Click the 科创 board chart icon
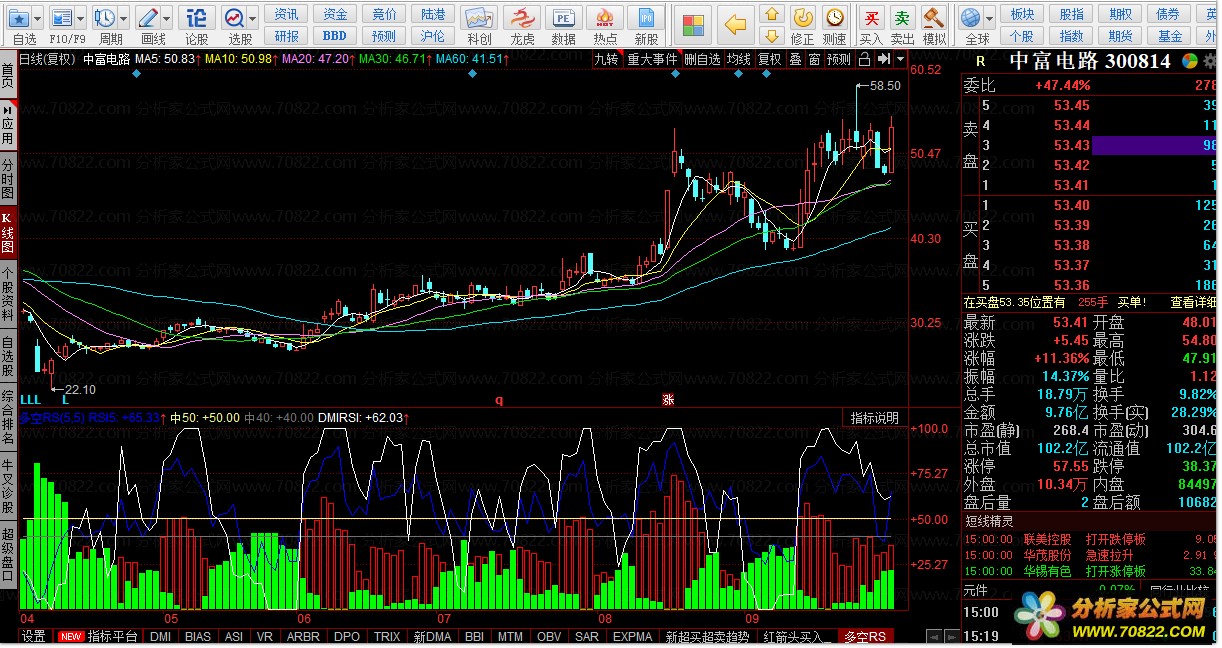The height and width of the screenshot is (648, 1222). tap(479, 19)
